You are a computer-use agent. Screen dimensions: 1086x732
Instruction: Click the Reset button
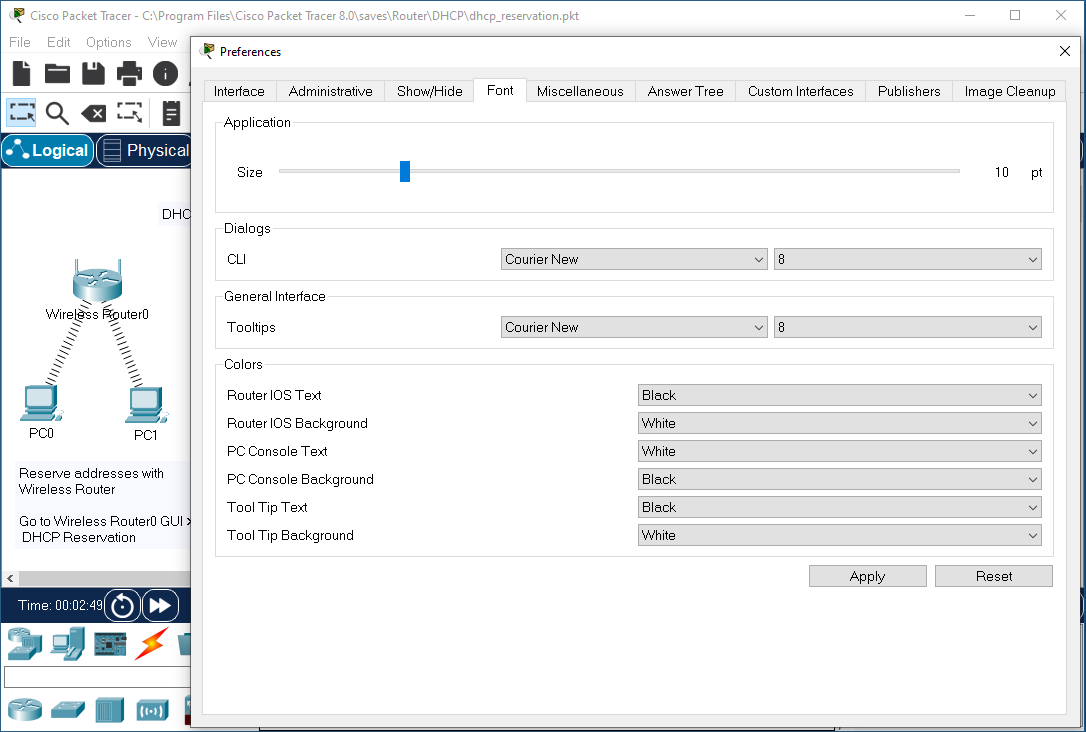coord(994,576)
